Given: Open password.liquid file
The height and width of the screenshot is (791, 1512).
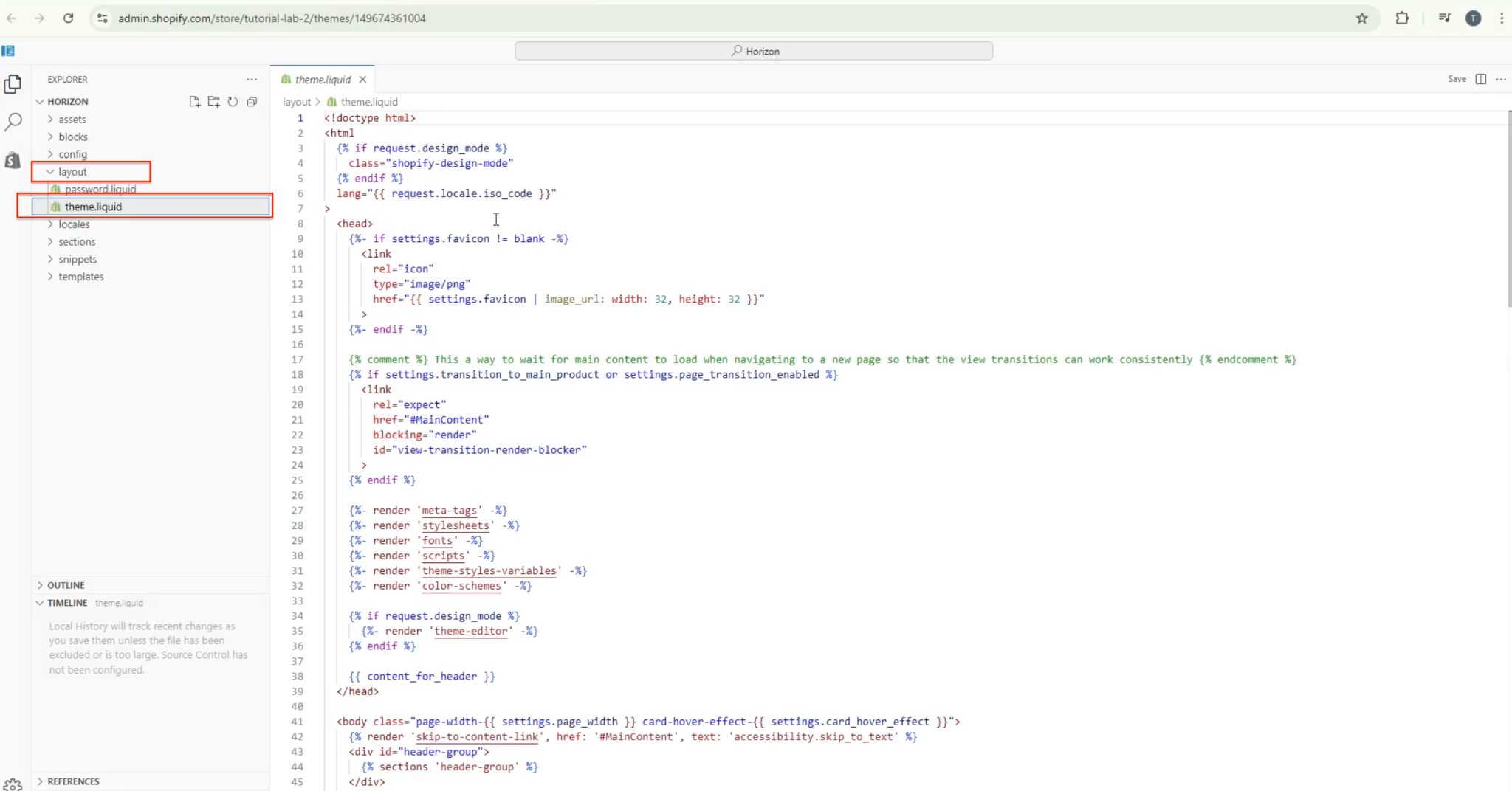Looking at the screenshot, I should click(100, 190).
